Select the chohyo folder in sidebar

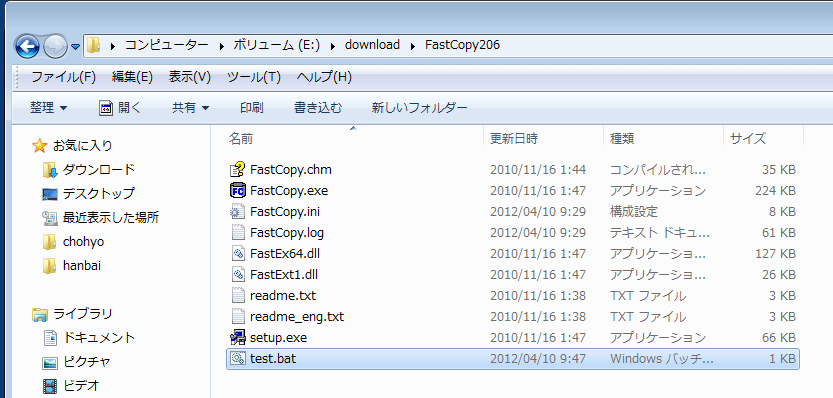pyautogui.click(x=73, y=242)
